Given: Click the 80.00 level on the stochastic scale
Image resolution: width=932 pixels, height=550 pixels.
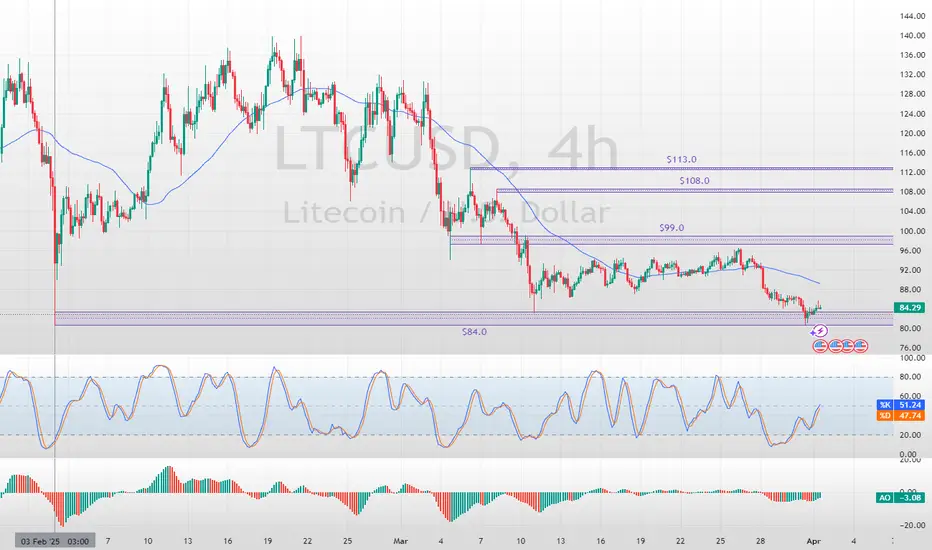Looking at the screenshot, I should click(x=912, y=377).
